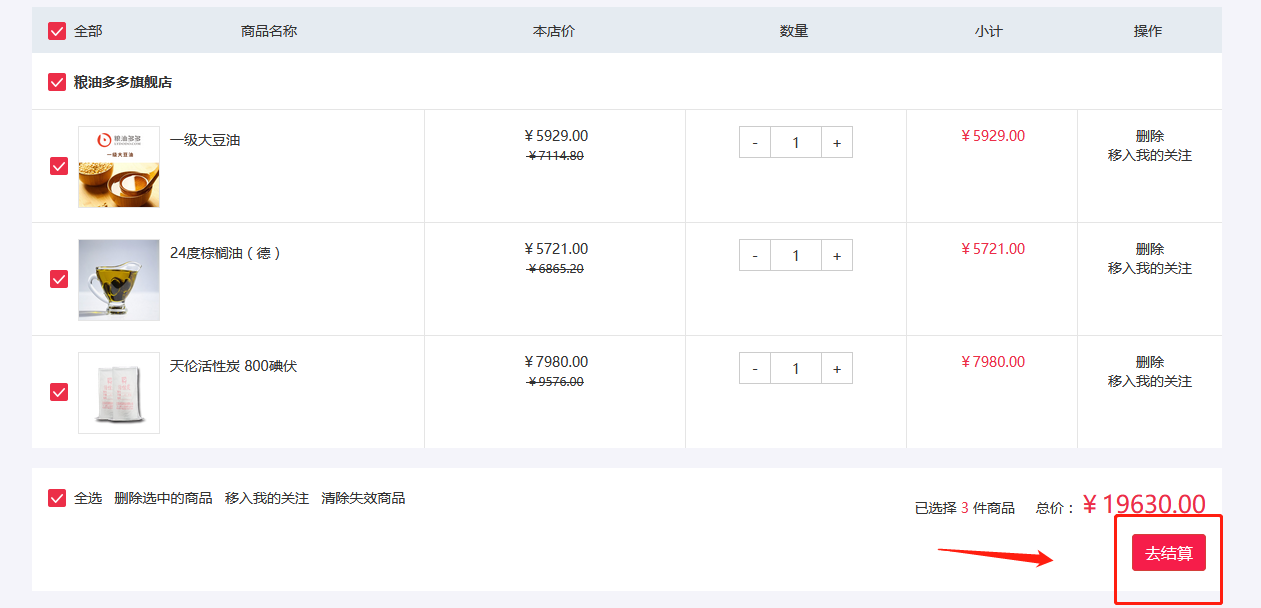Viewport: 1261px width, 608px height.
Task: Uncheck 天伦活性炭 item checkbox
Action: click(59, 392)
